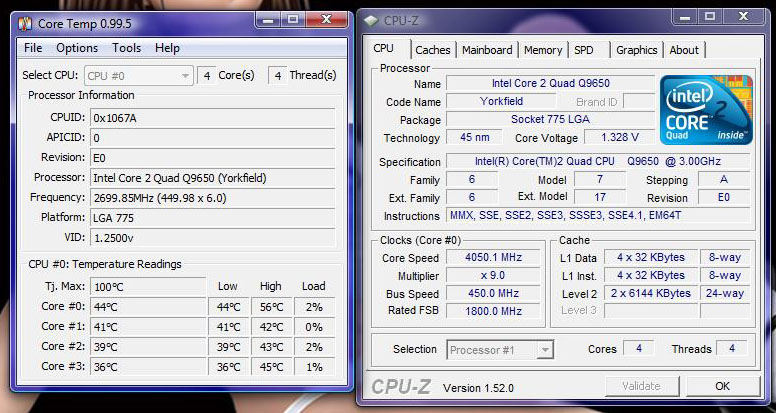Click the Intel Core 2 Quad logo
776x413 pixels.
coord(706,110)
